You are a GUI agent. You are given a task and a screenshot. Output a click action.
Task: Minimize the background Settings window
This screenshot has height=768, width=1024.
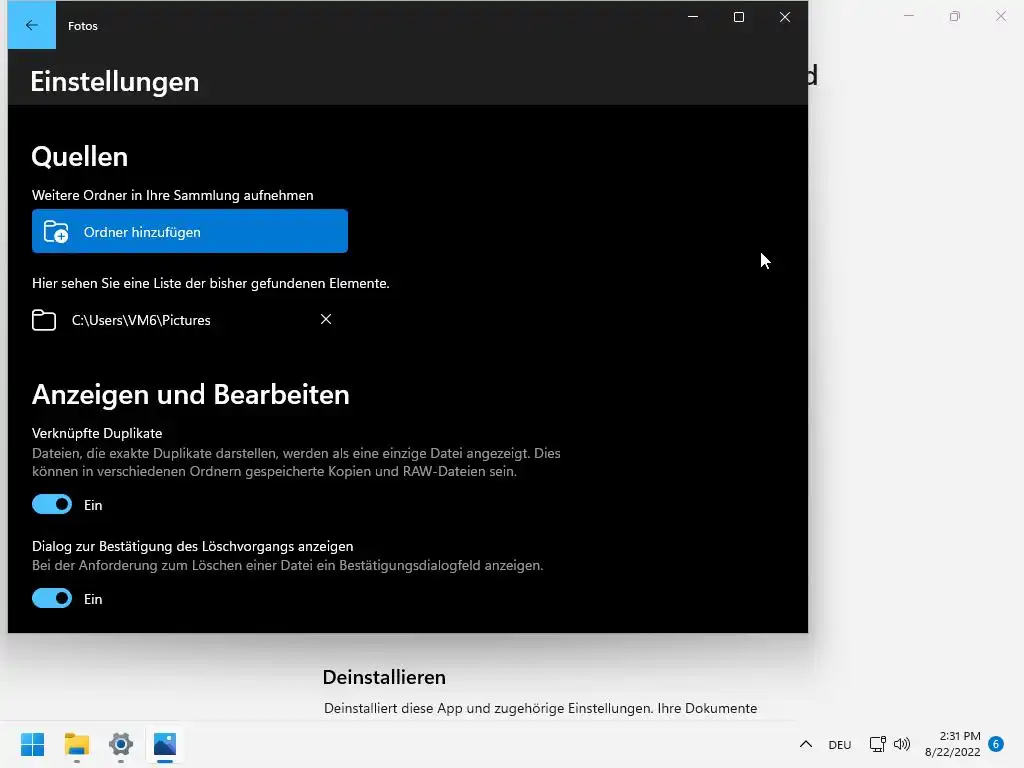point(908,16)
